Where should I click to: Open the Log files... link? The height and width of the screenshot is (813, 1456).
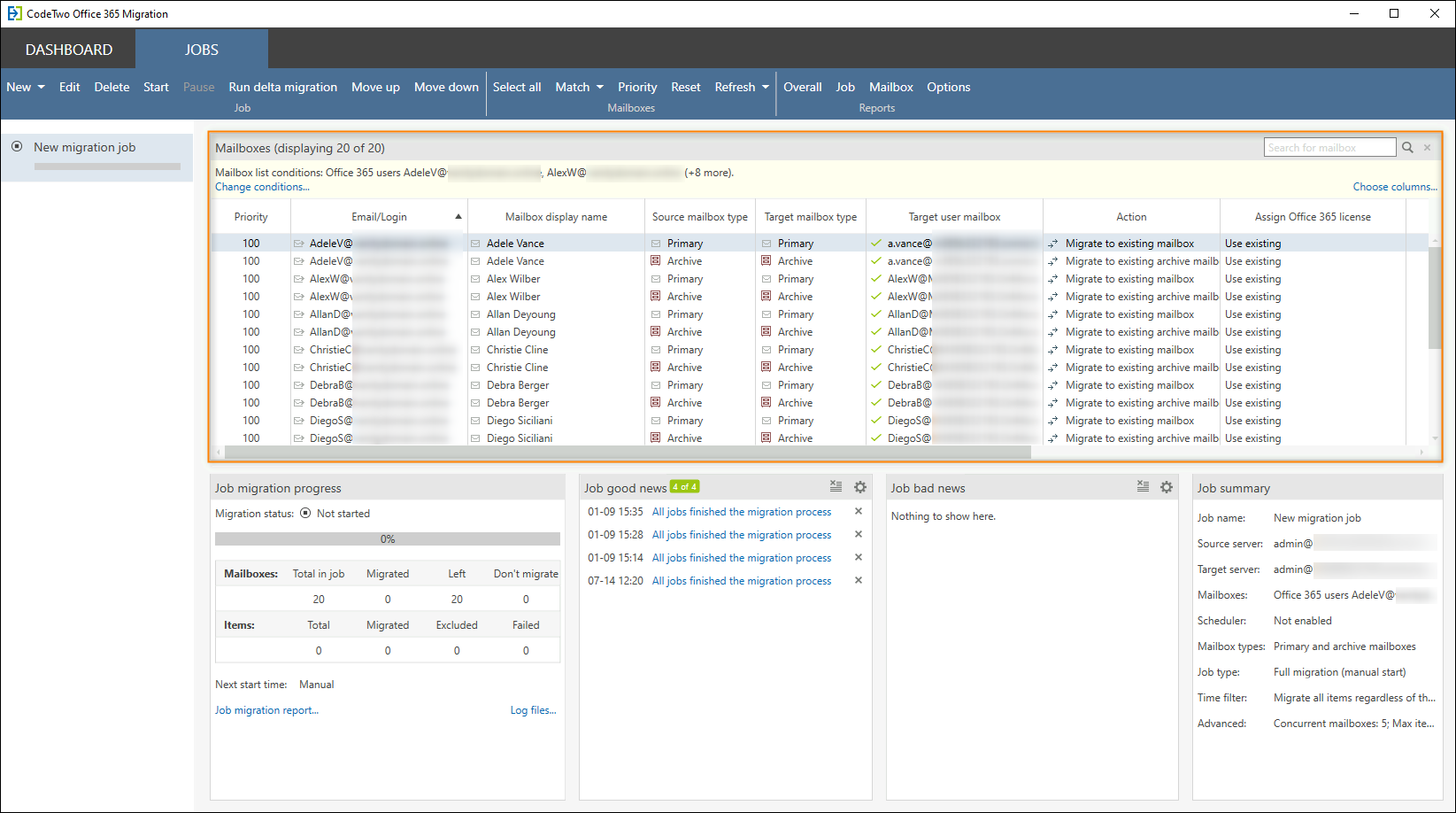533,710
